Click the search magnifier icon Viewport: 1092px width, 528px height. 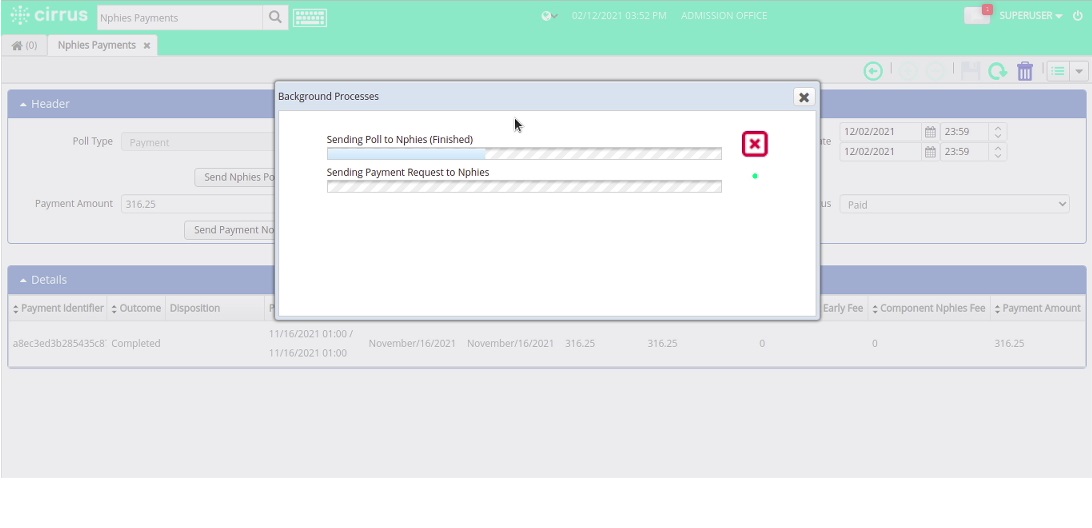pyautogui.click(x=275, y=17)
